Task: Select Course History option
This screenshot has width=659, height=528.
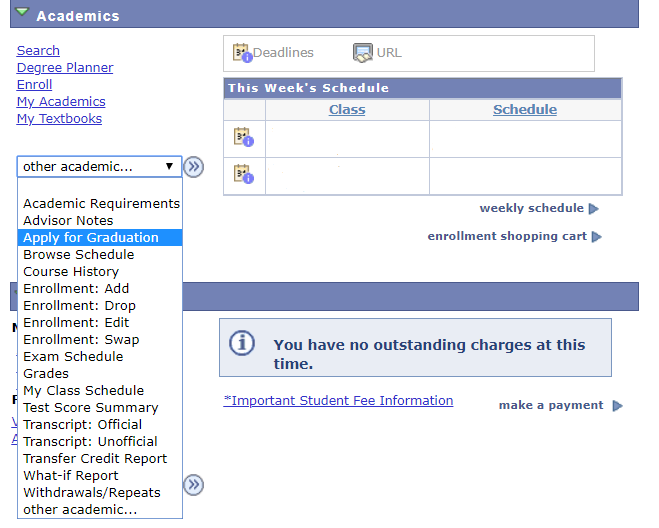Action: point(100,272)
